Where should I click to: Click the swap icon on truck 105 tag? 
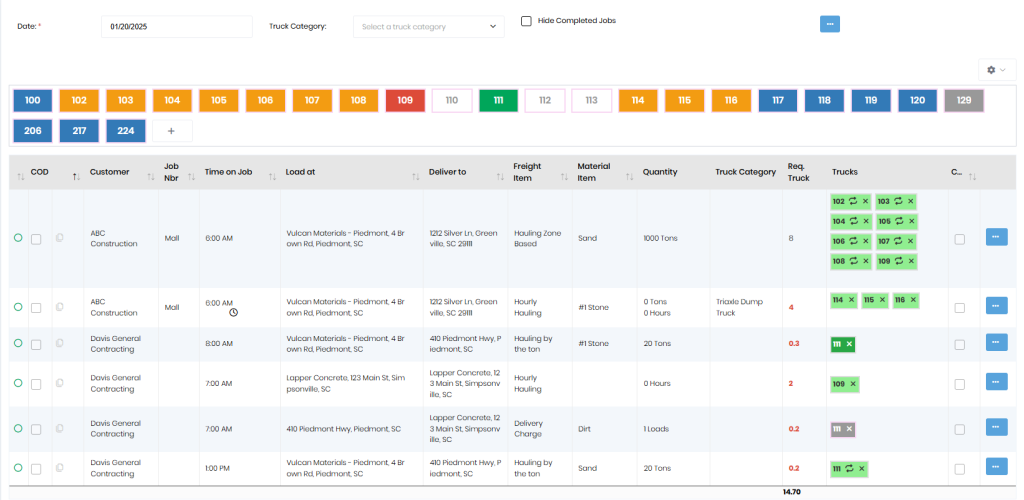(897, 221)
